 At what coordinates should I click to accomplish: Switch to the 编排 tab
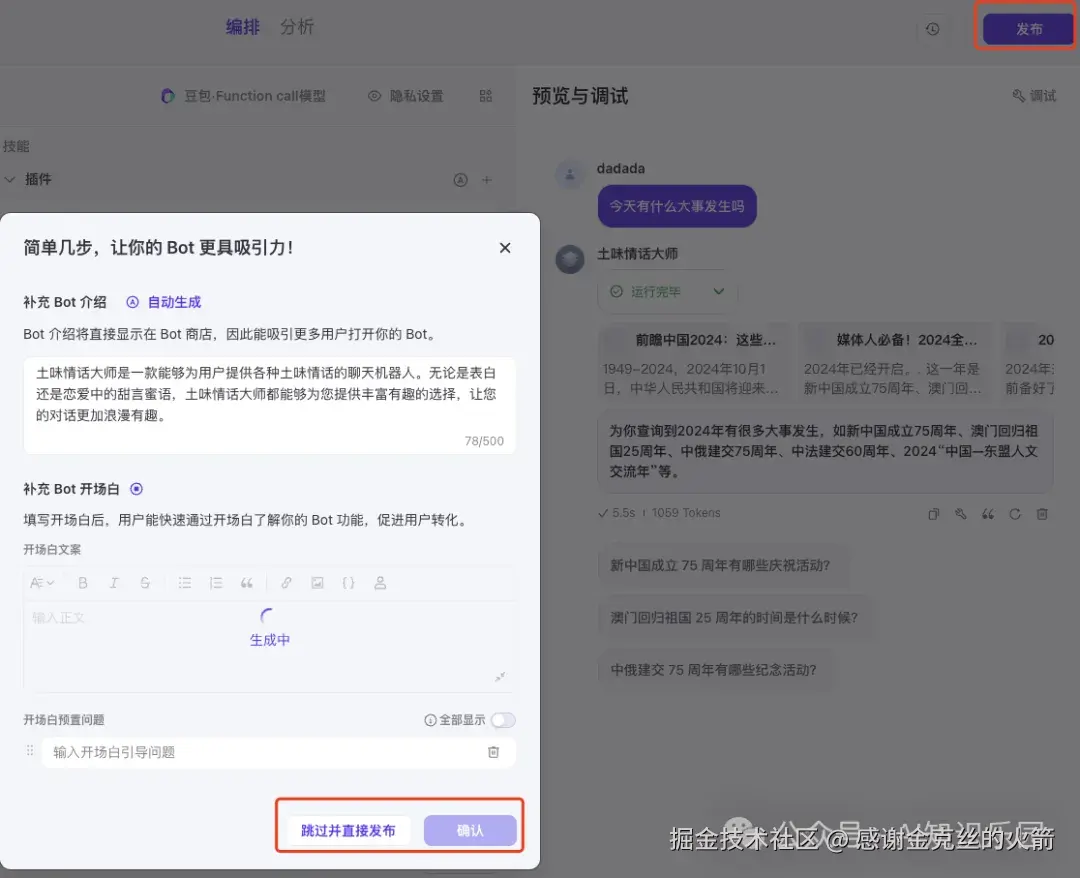pos(243,27)
